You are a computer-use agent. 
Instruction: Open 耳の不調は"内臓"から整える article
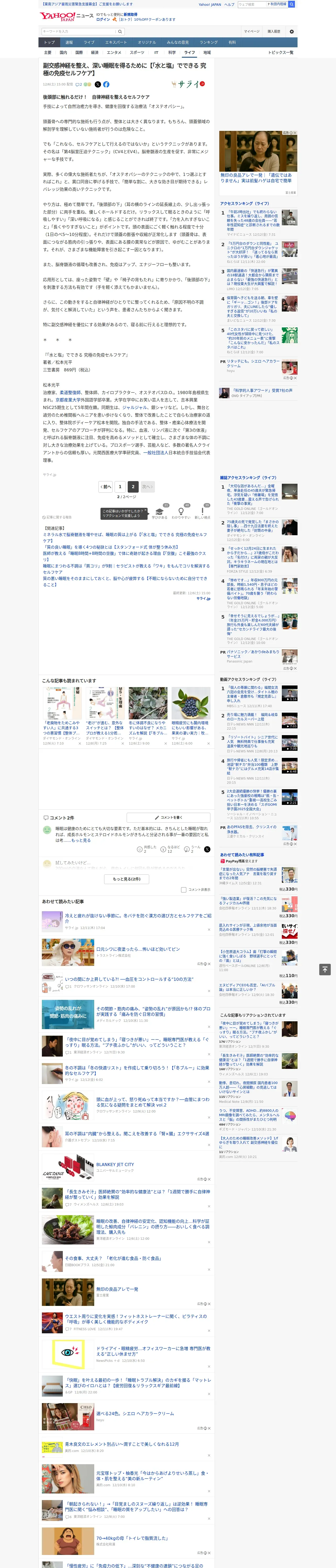(137, 1133)
